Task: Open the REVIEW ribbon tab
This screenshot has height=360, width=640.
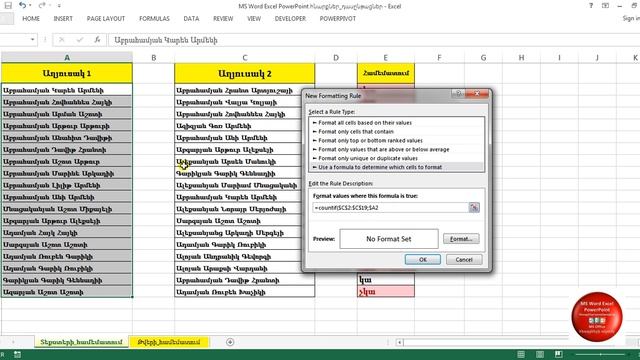Action: coord(223,19)
